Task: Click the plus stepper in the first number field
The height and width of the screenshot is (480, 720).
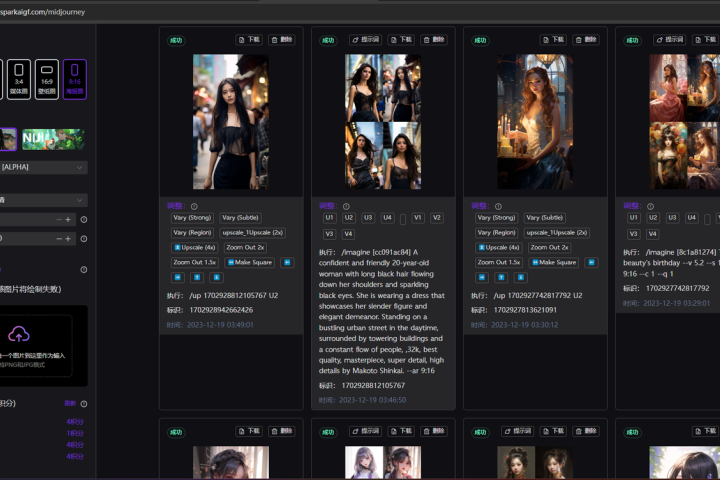Action: (x=68, y=219)
